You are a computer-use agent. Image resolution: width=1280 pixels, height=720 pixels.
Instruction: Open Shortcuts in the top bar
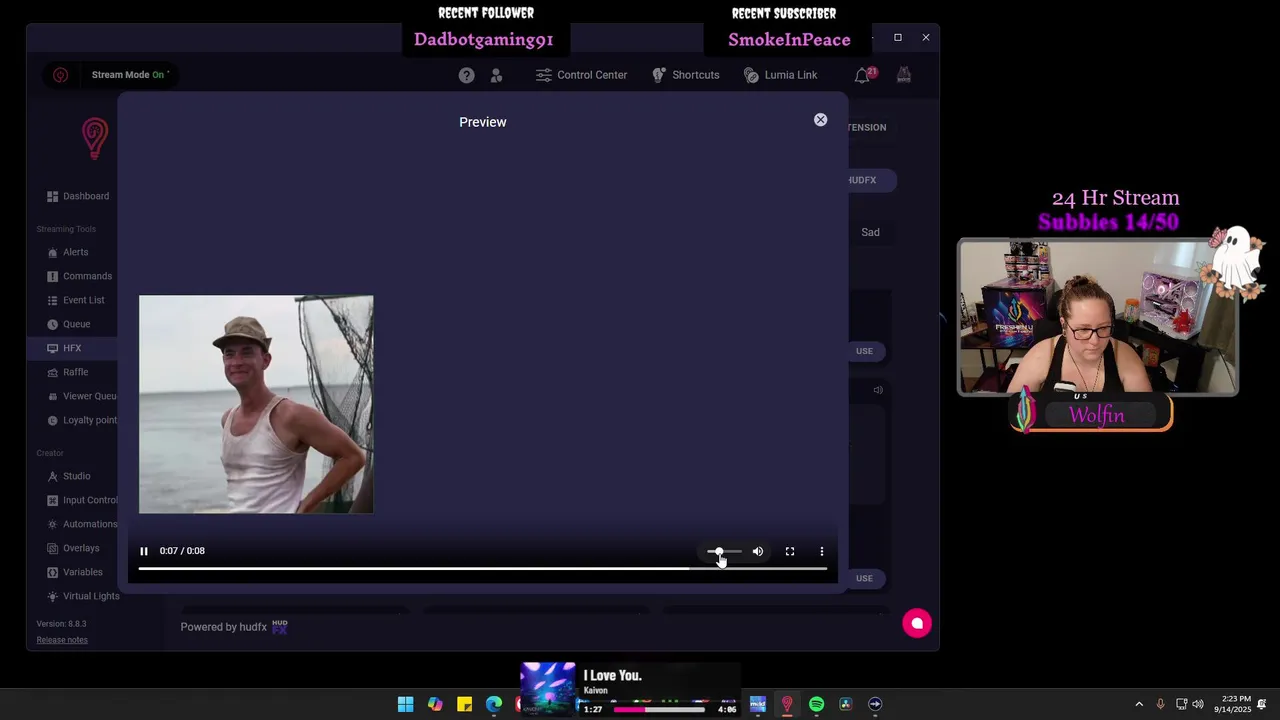click(686, 75)
